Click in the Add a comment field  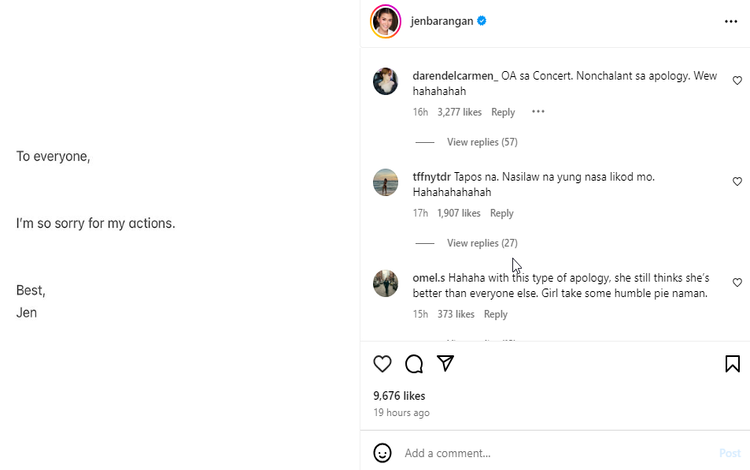550,453
